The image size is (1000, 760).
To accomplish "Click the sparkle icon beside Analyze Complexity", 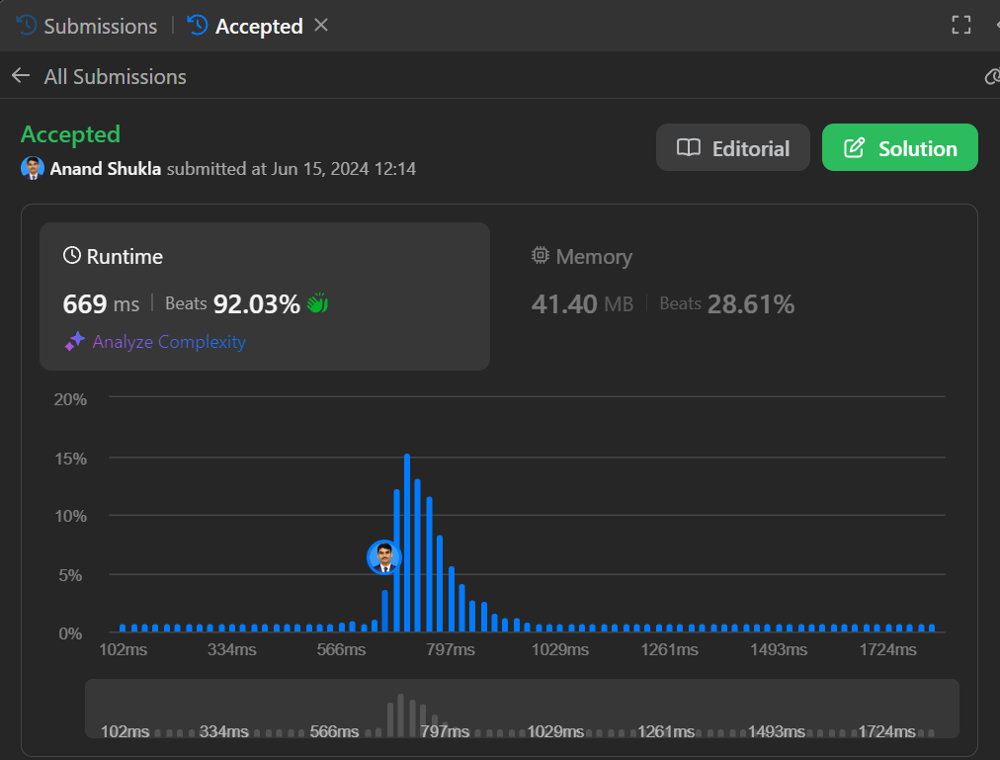I will click(x=75, y=342).
